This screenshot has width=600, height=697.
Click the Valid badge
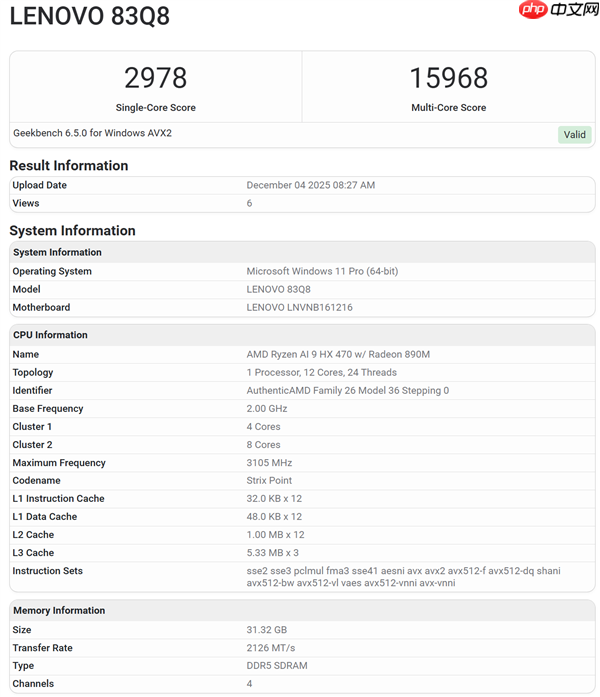click(x=574, y=135)
